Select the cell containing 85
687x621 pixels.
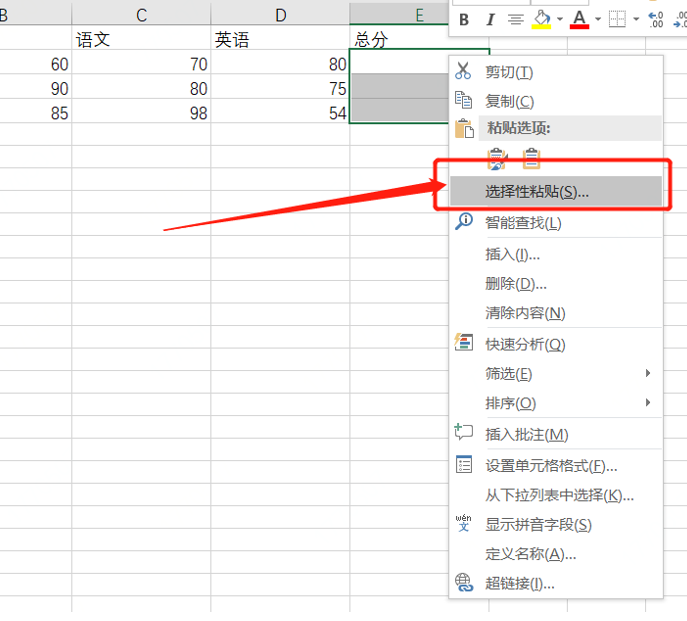point(35,113)
